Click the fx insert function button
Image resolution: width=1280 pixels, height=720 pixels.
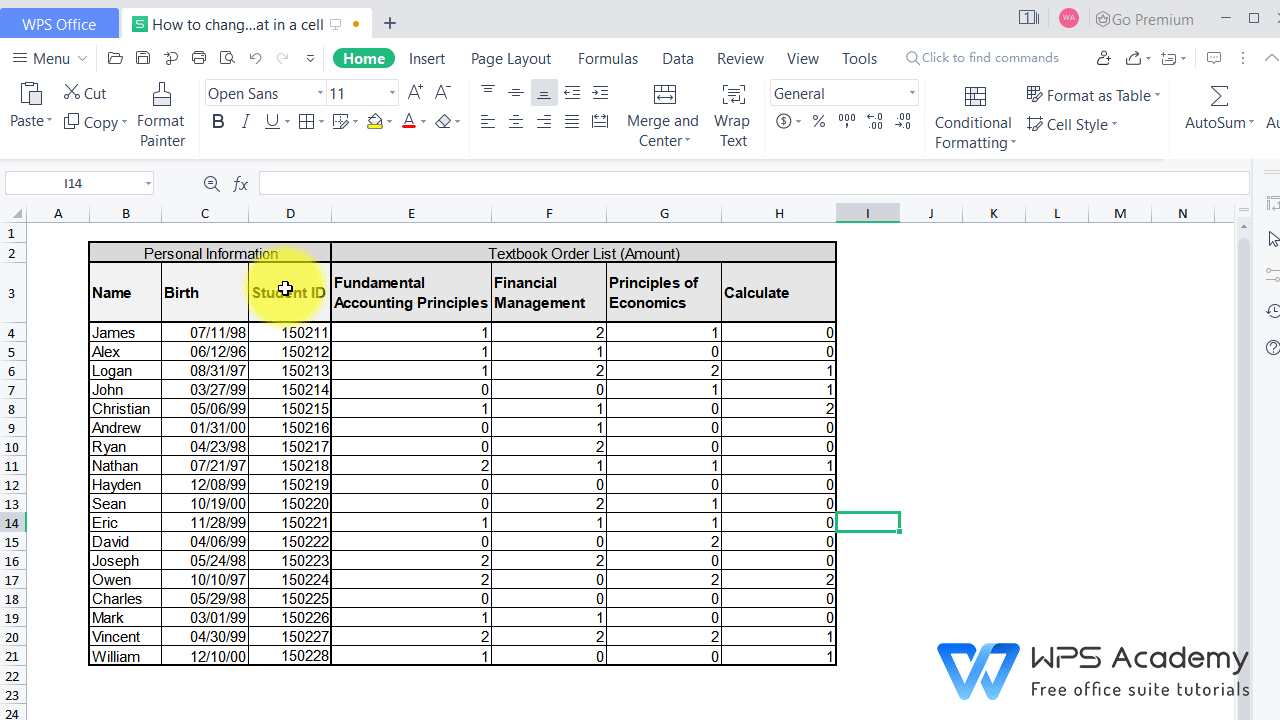tap(240, 183)
